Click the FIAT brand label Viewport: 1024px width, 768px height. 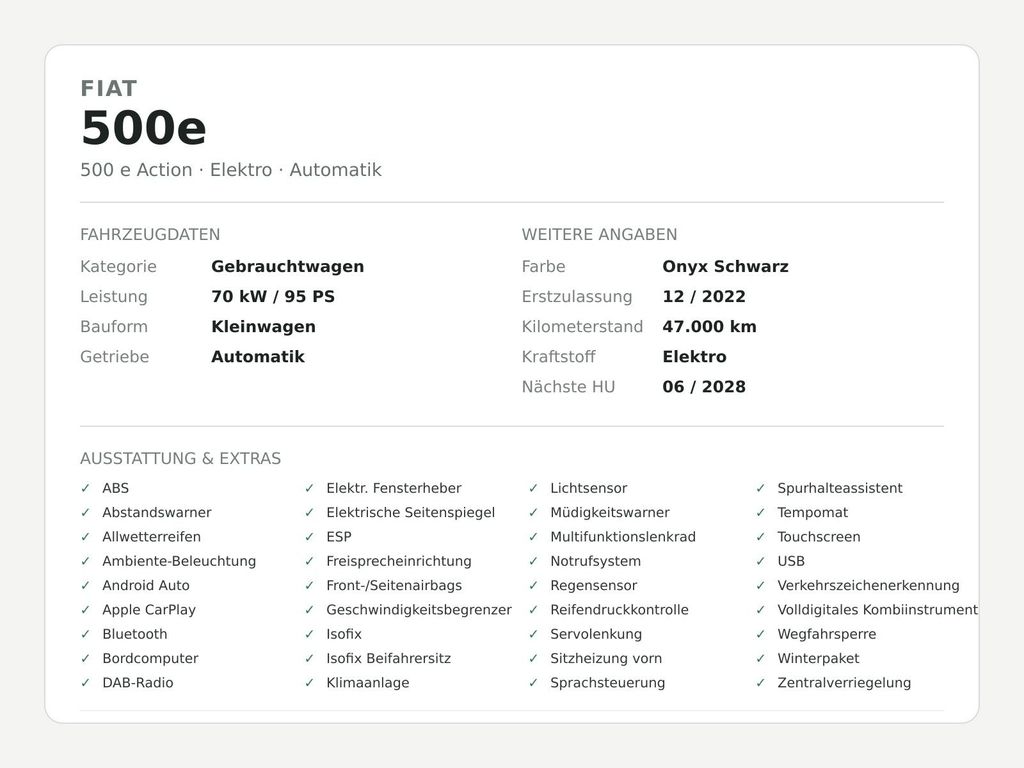(x=109, y=88)
